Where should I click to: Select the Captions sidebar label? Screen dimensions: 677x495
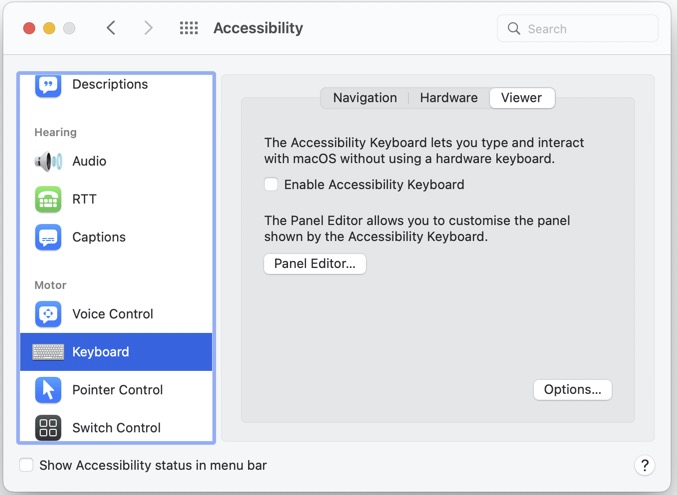tap(99, 237)
